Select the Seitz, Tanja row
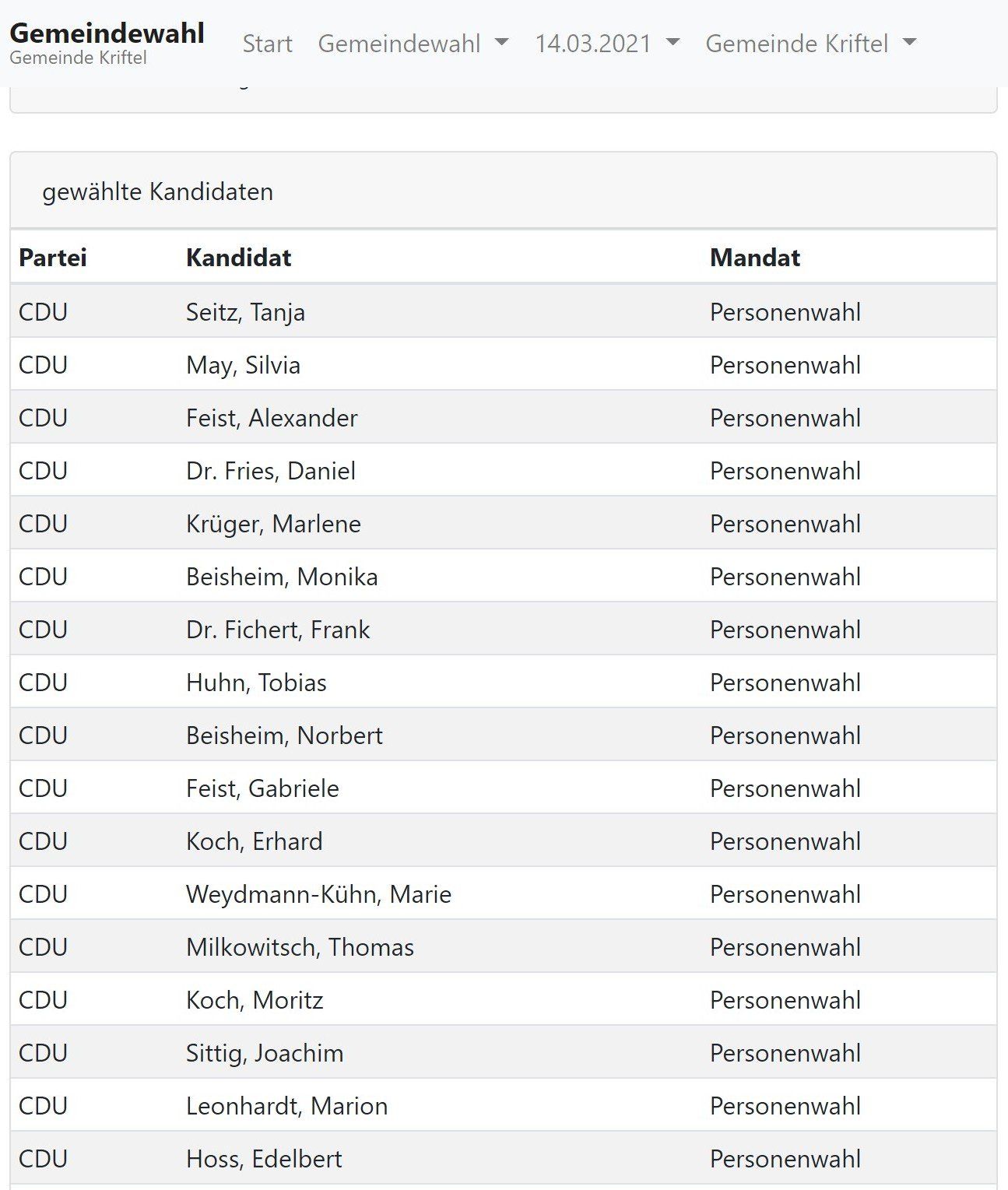 tap(245, 312)
